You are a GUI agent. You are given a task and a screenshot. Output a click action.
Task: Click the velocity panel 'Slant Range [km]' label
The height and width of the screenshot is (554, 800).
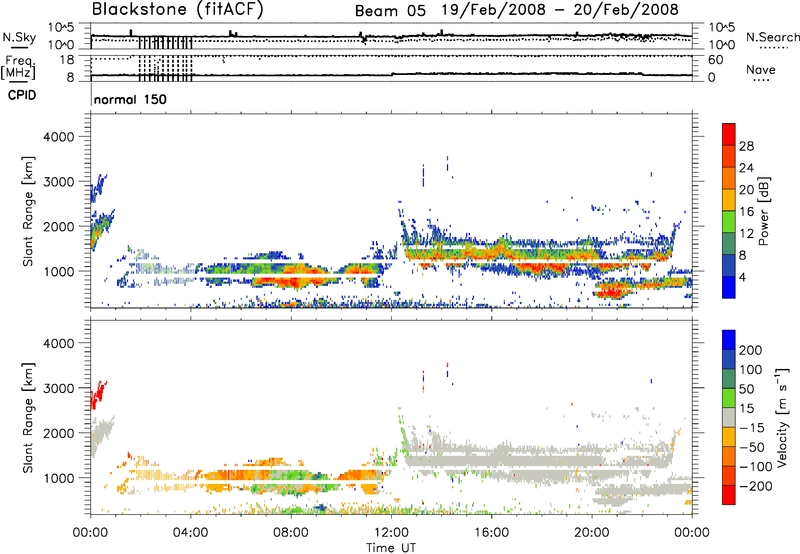point(28,417)
